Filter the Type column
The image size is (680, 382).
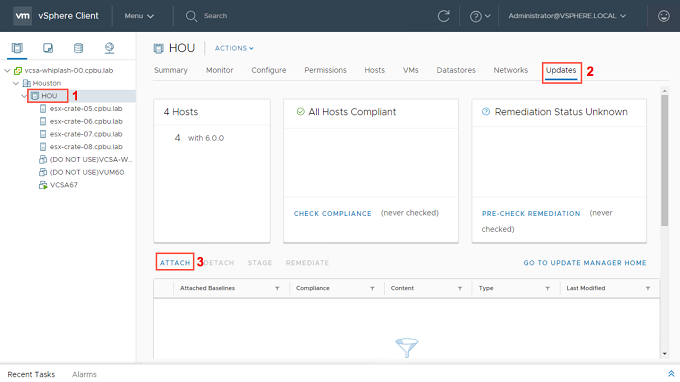pyautogui.click(x=547, y=288)
